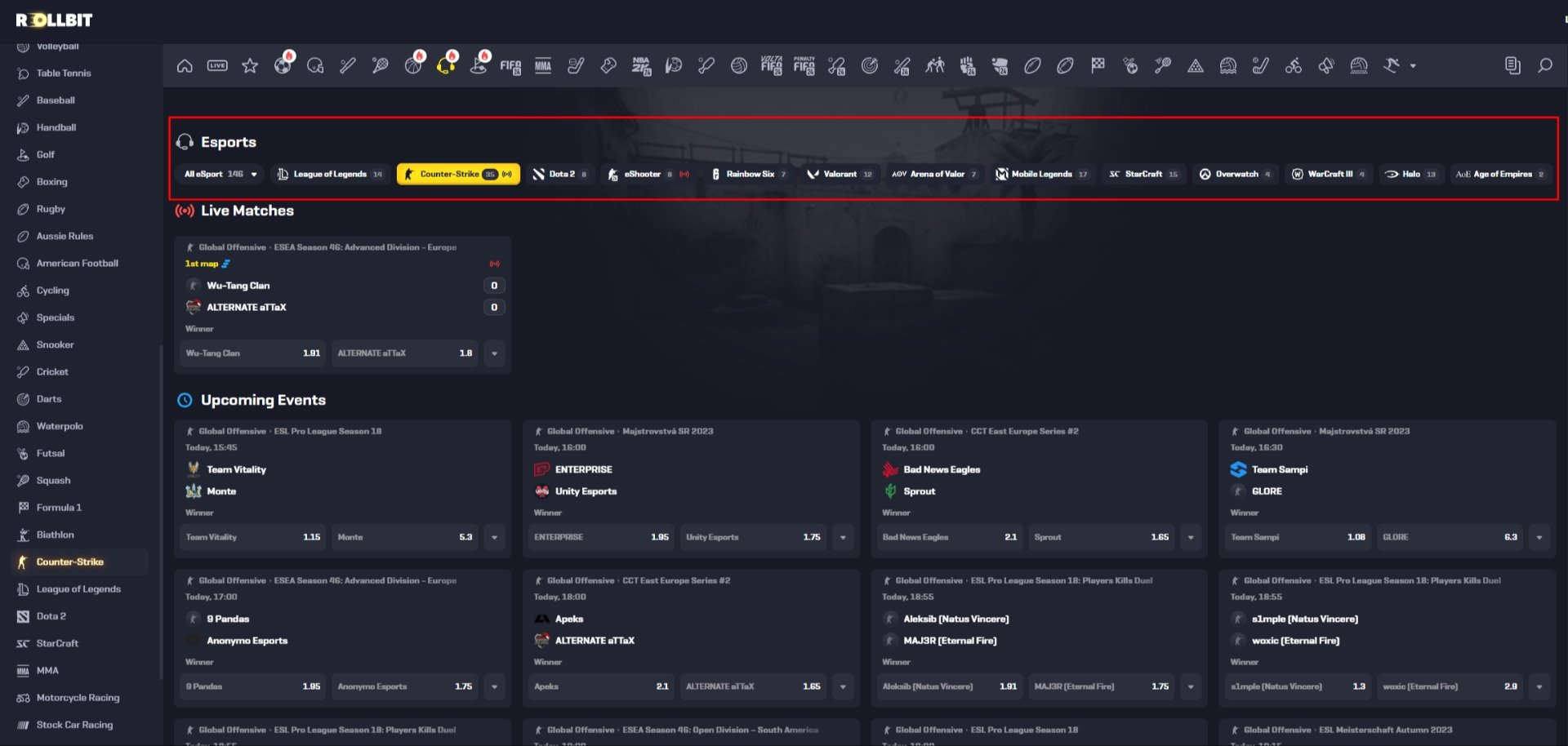Open the All eSport dropdown

pos(220,174)
